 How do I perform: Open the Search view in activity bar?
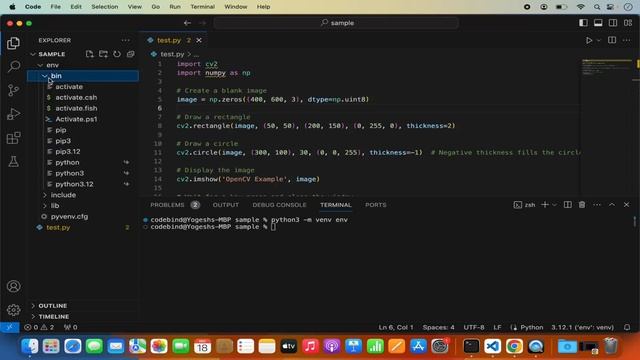(13, 66)
